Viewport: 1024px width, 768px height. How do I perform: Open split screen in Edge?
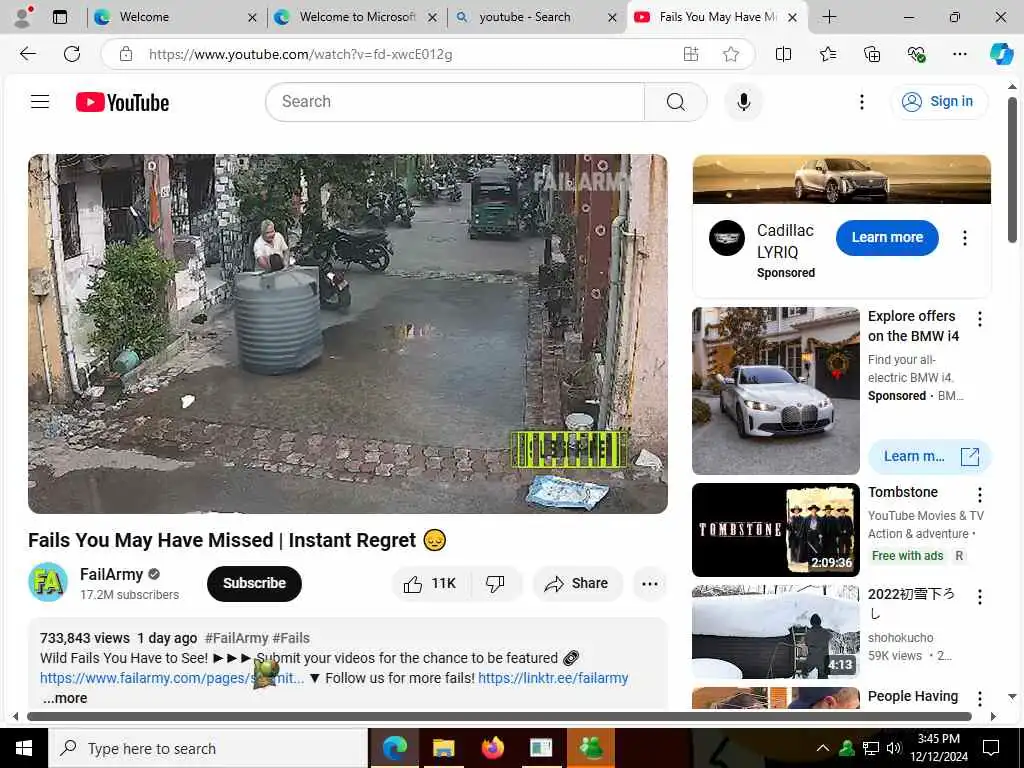click(783, 54)
